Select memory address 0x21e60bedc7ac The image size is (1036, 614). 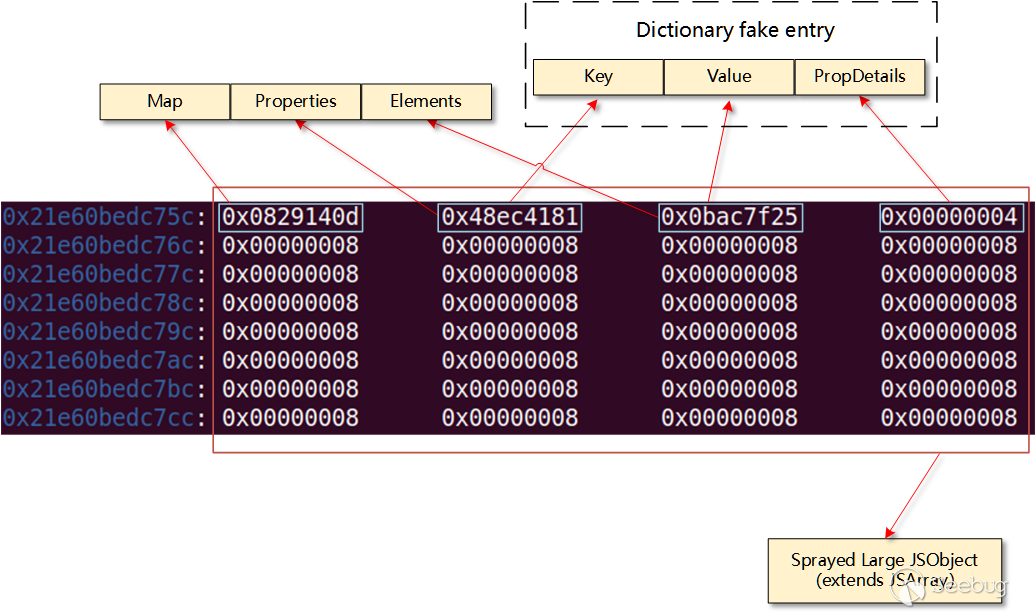(106, 361)
